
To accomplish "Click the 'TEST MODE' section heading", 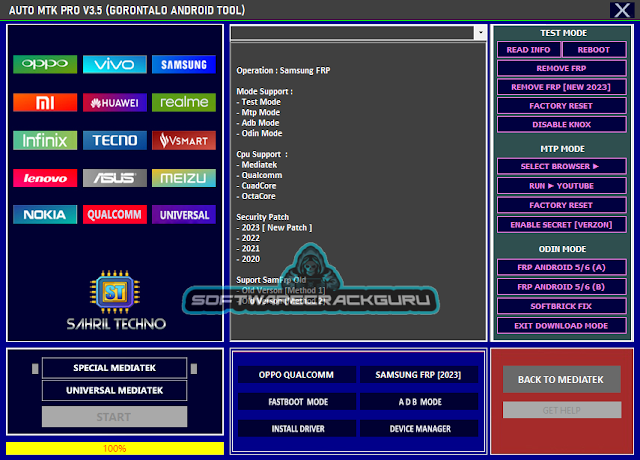I will coord(563,33).
